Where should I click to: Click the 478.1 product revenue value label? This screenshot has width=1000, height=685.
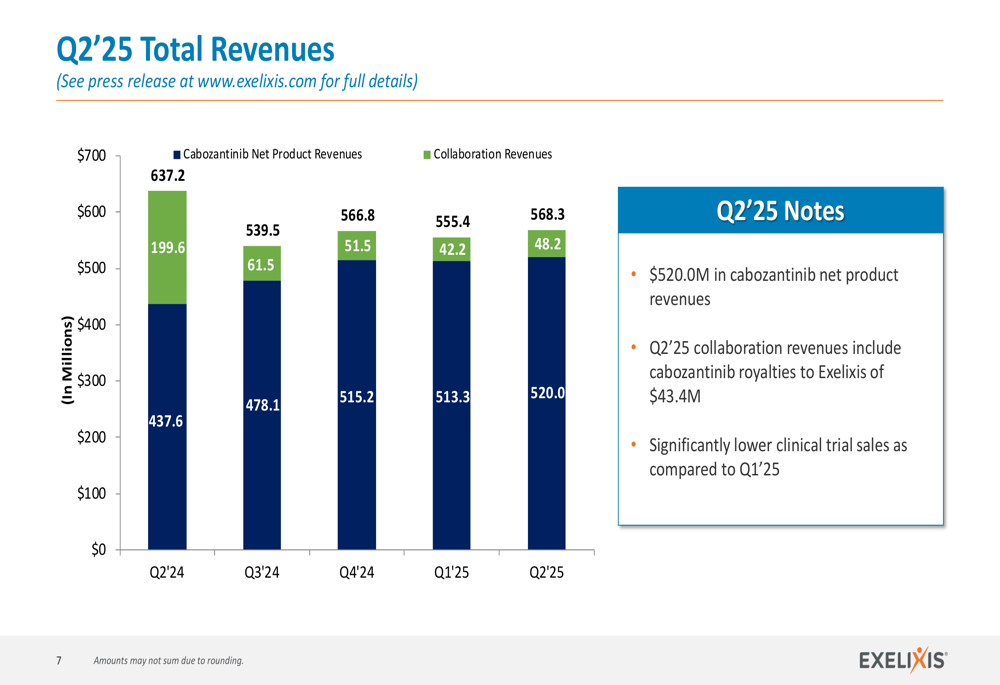click(263, 405)
